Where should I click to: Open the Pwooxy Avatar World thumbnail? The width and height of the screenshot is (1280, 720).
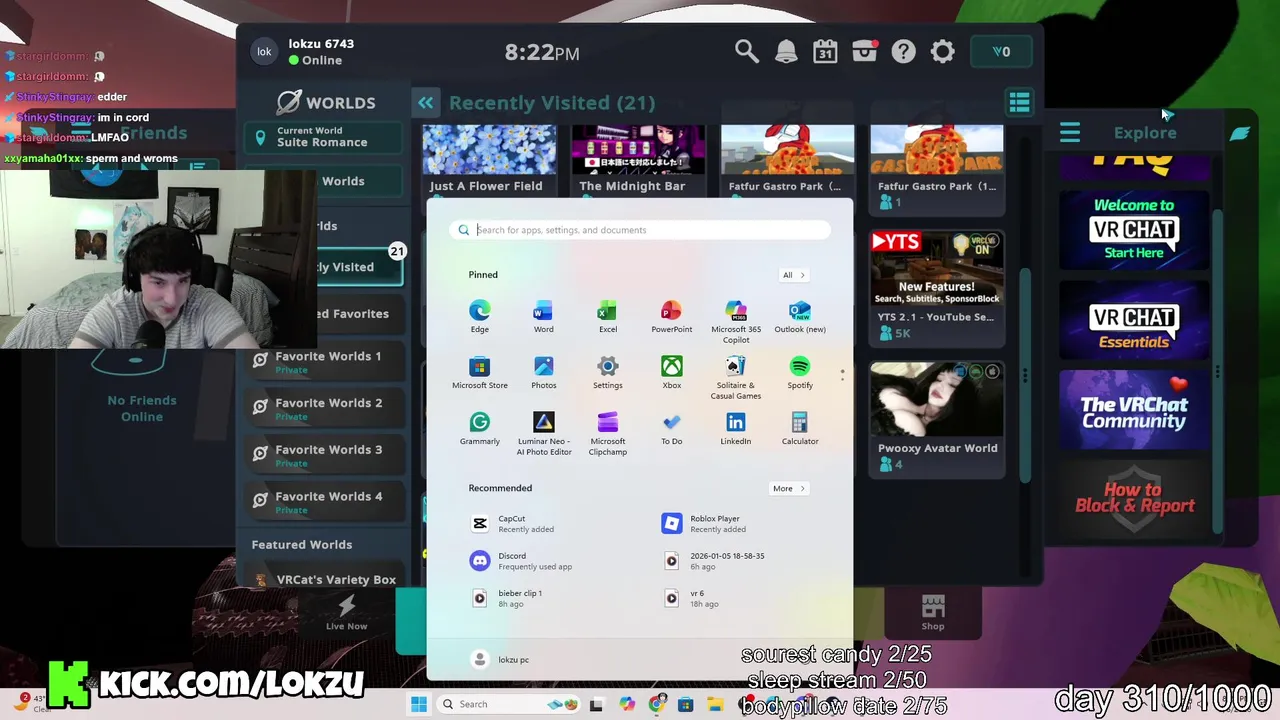click(937, 418)
